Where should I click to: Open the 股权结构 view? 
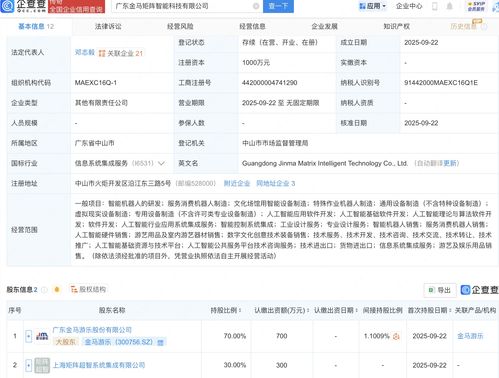pyautogui.click(x=88, y=289)
